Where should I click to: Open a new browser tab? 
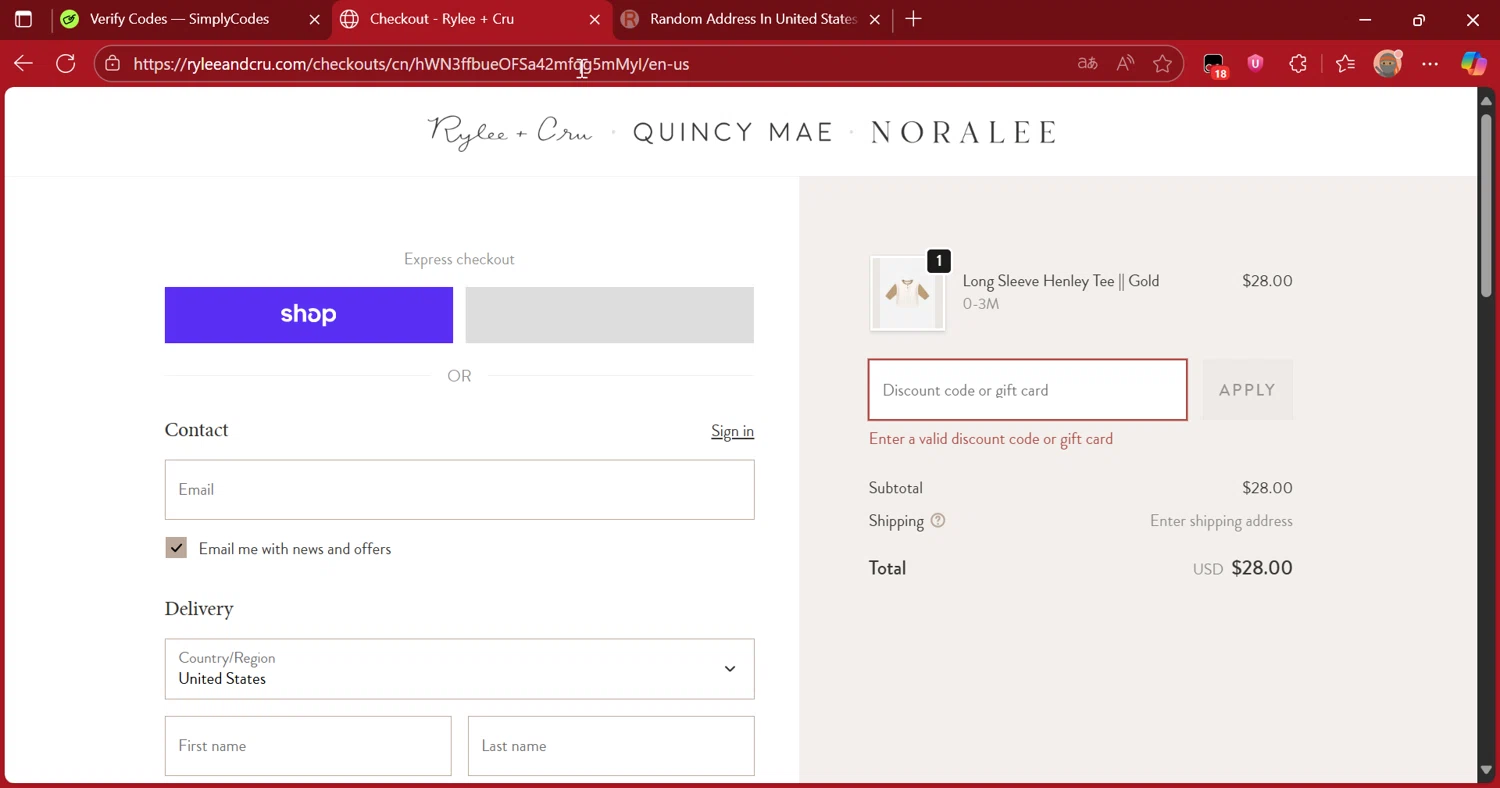click(x=913, y=19)
